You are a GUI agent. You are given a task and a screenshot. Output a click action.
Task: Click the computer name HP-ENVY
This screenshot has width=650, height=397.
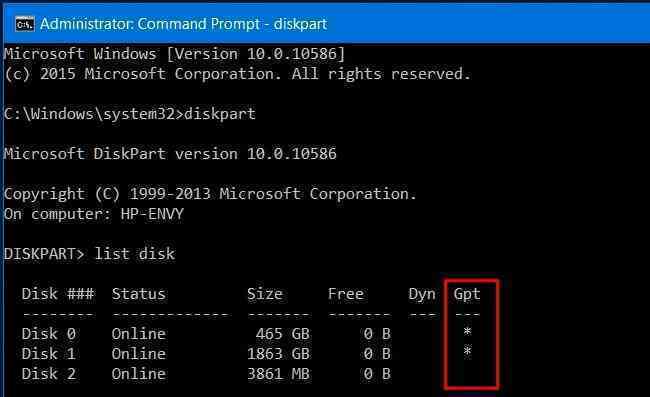[152, 214]
